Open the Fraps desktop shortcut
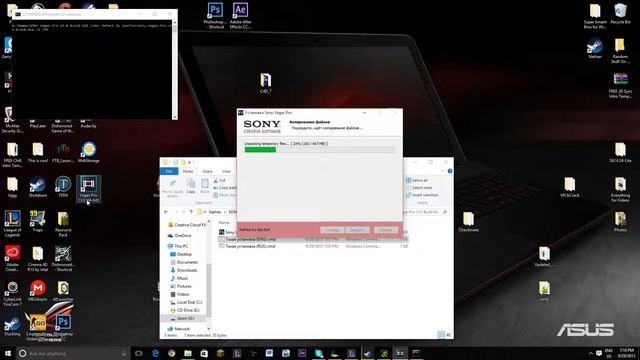640x360 pixels. pos(38,221)
